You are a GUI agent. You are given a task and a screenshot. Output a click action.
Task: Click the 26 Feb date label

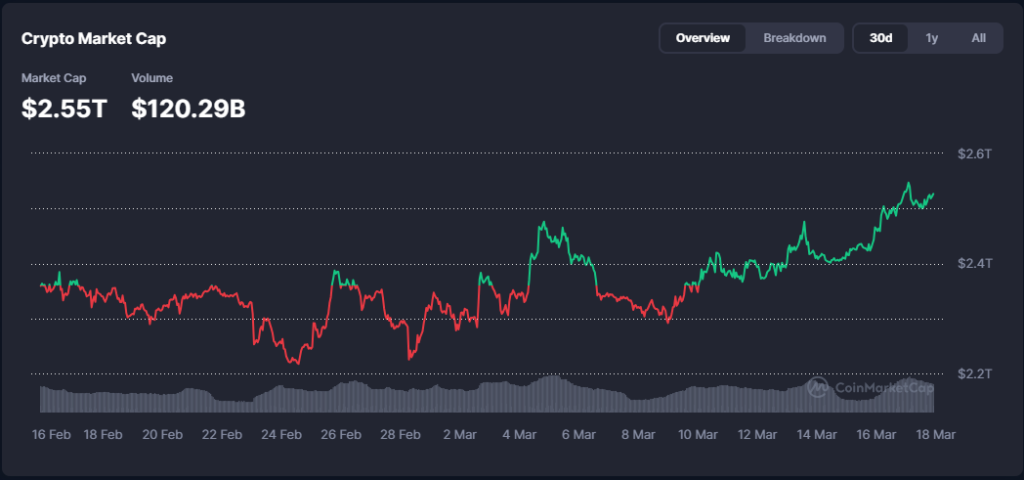pyautogui.click(x=342, y=435)
